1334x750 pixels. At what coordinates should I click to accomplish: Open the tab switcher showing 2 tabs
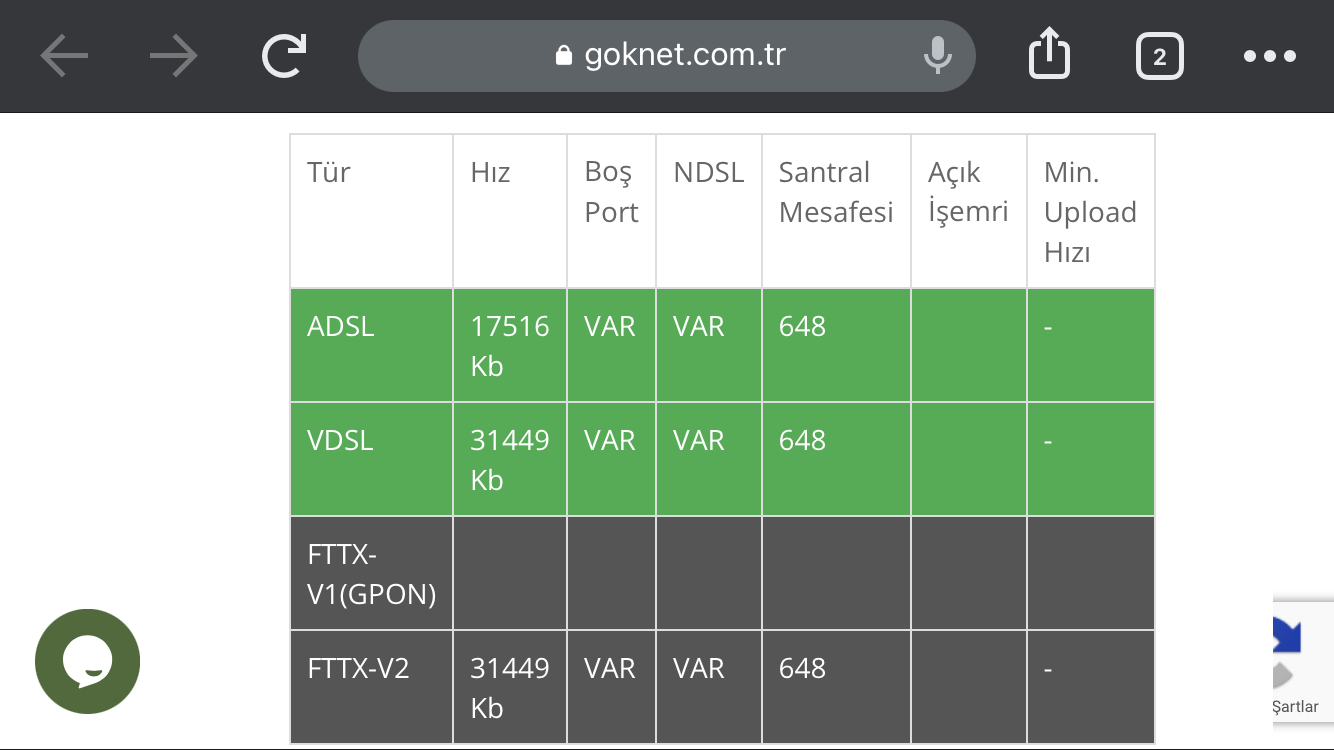[x=1159, y=57]
